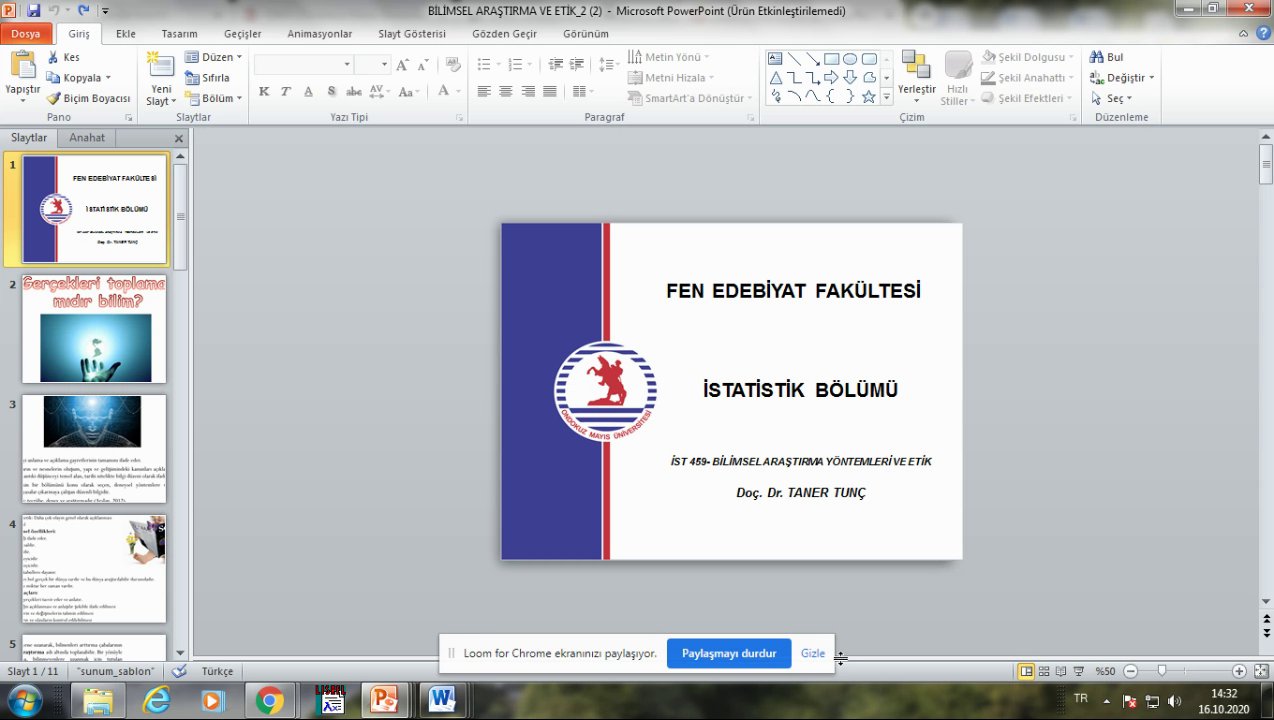Close the slides thumbnail pane

pos(179,139)
